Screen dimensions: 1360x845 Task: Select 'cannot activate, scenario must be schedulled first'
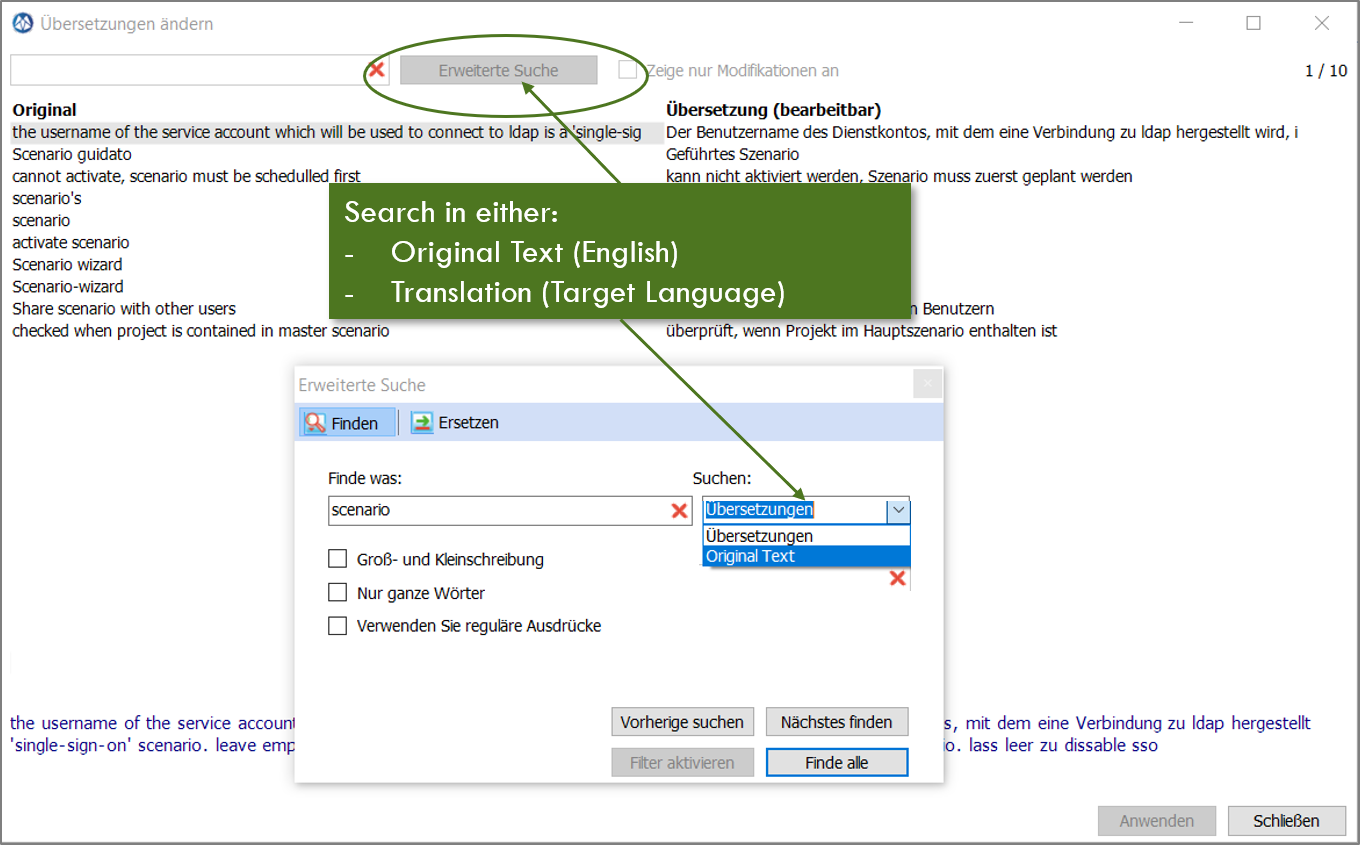pos(186,176)
